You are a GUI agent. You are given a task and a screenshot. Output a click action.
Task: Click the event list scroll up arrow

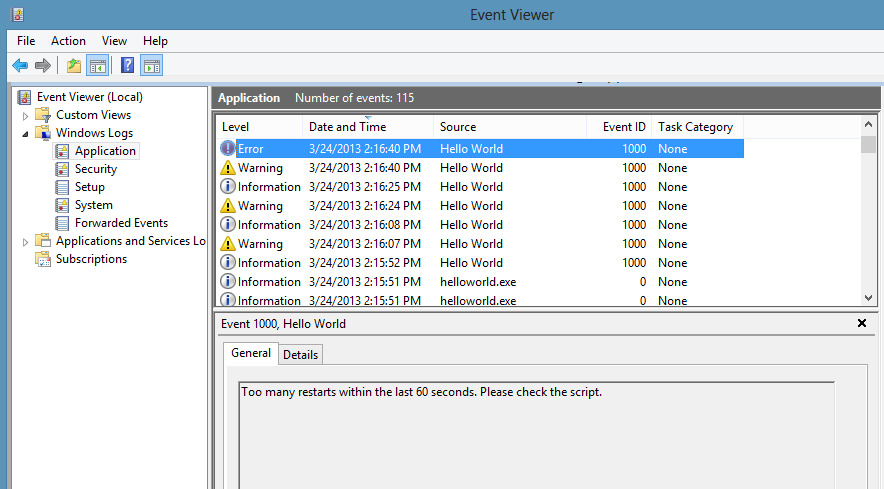pos(868,124)
